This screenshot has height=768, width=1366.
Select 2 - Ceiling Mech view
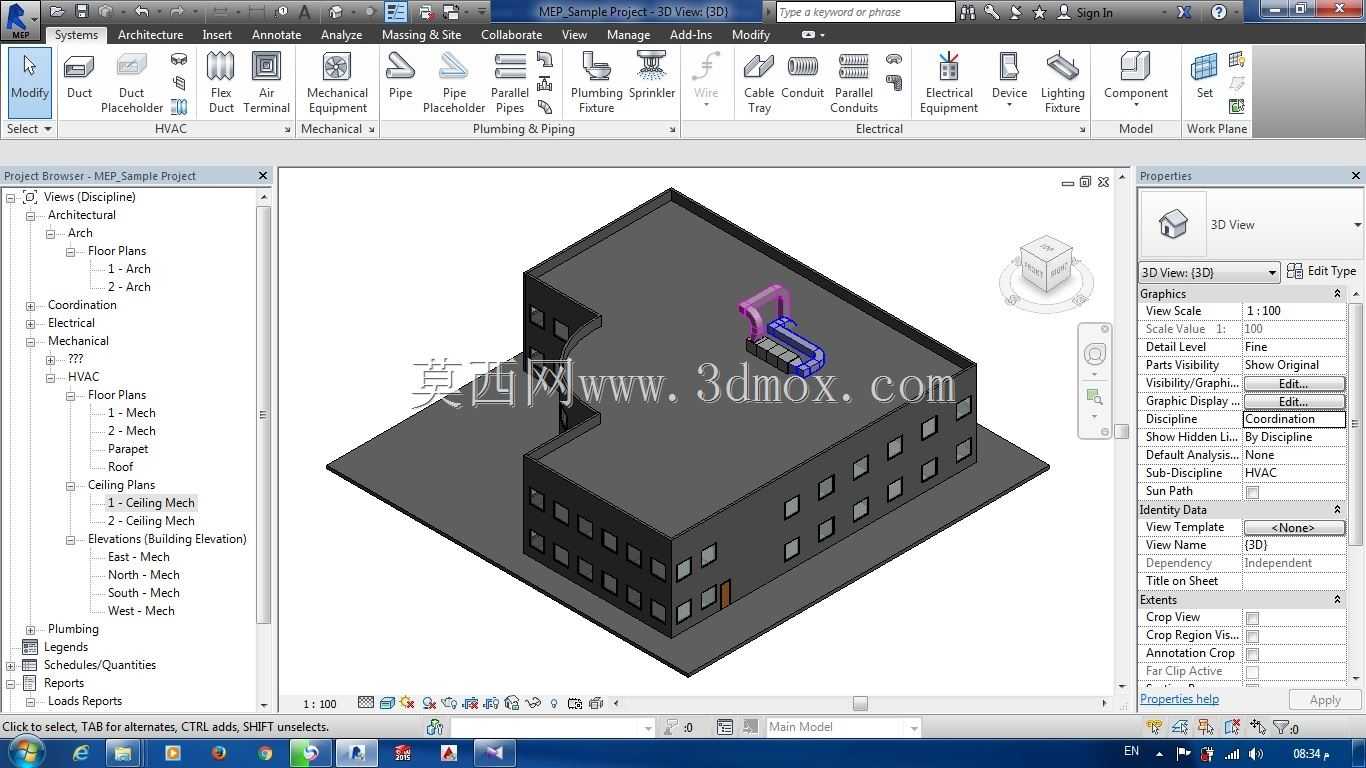pos(151,521)
